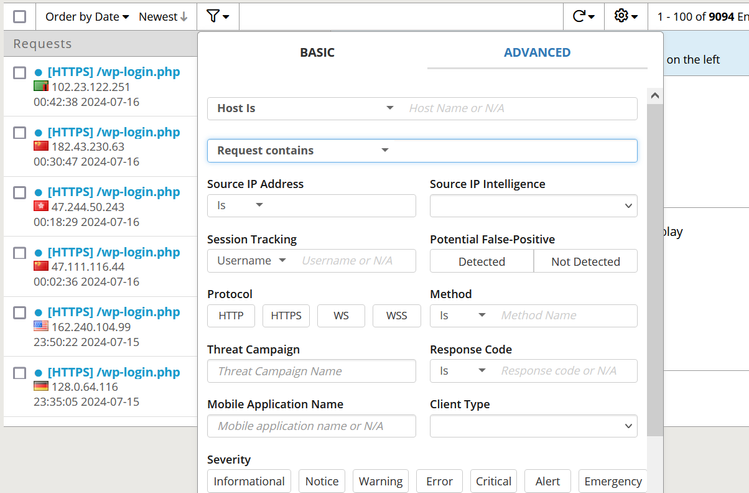Open the Order by Date dropdown
The height and width of the screenshot is (493, 749).
87,17
